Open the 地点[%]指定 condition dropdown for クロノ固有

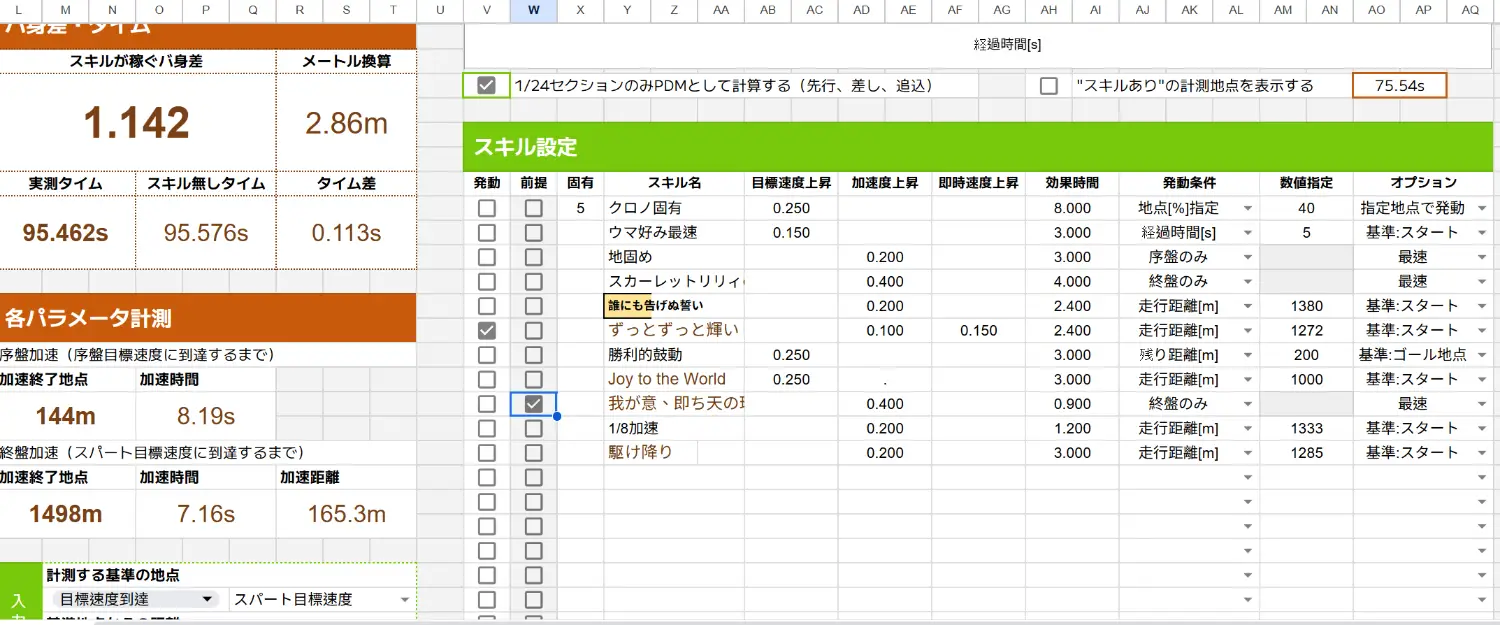(x=1247, y=209)
